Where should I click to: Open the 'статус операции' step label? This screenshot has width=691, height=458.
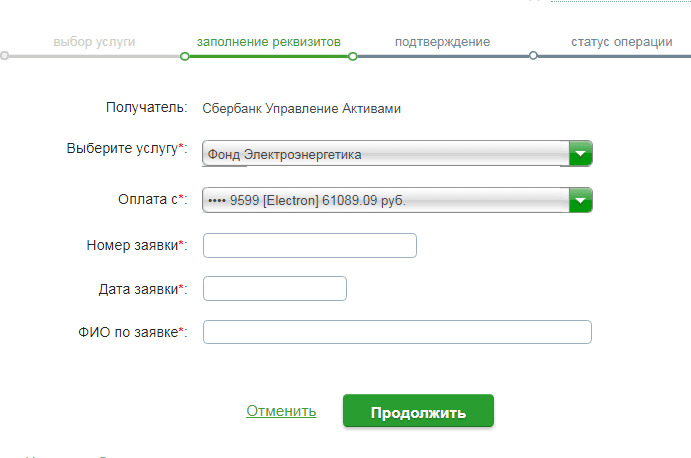coord(621,42)
